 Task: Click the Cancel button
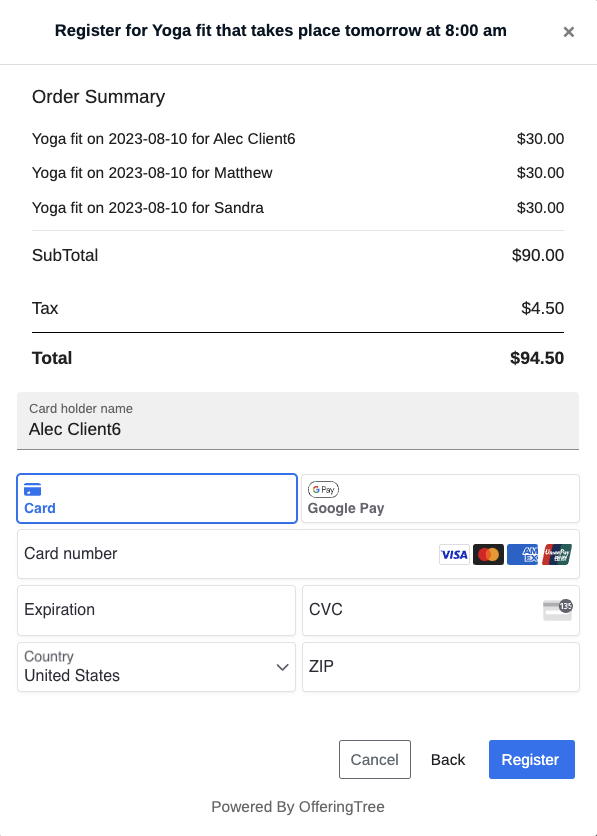point(375,759)
